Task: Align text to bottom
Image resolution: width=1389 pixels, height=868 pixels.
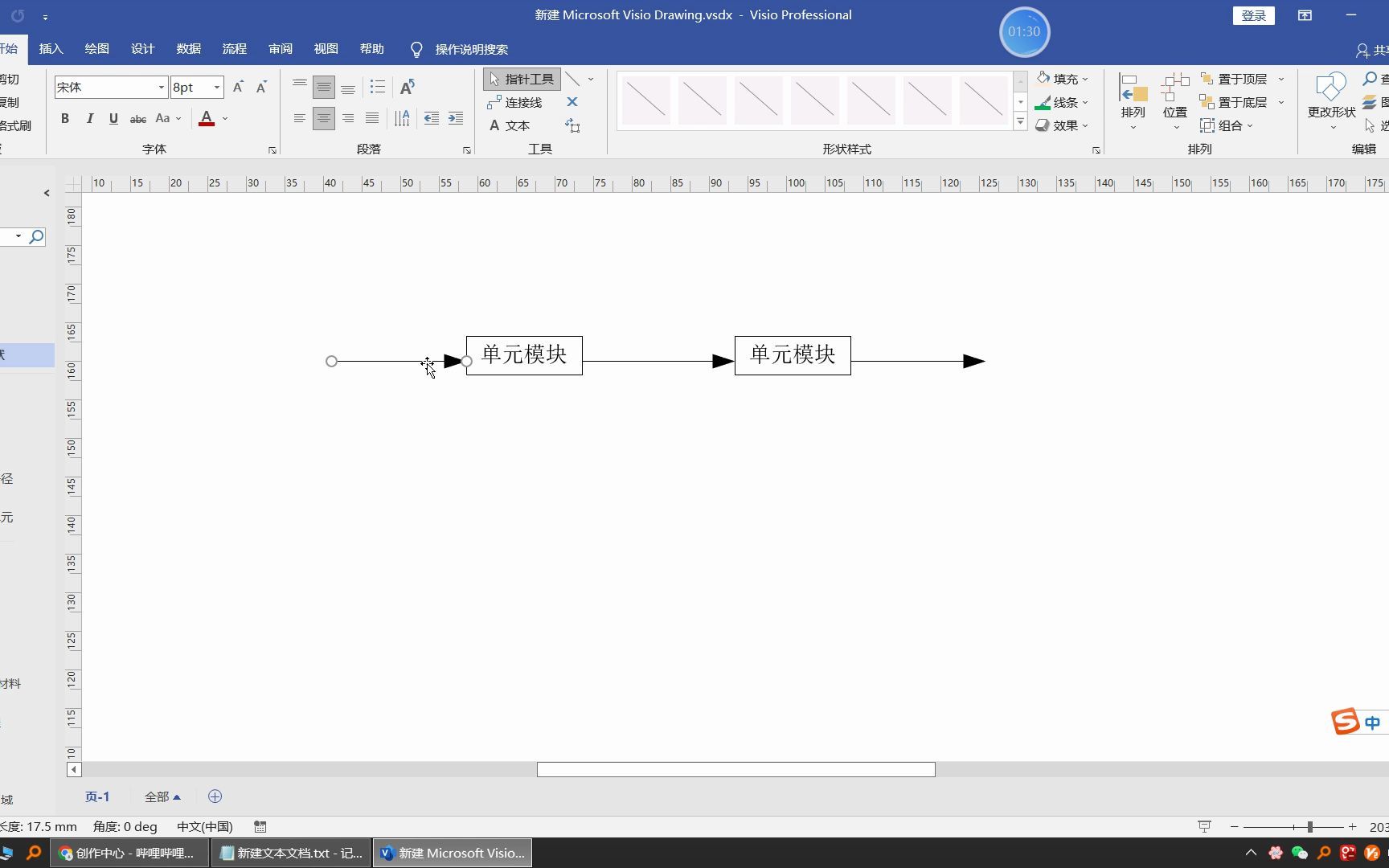Action: click(348, 87)
